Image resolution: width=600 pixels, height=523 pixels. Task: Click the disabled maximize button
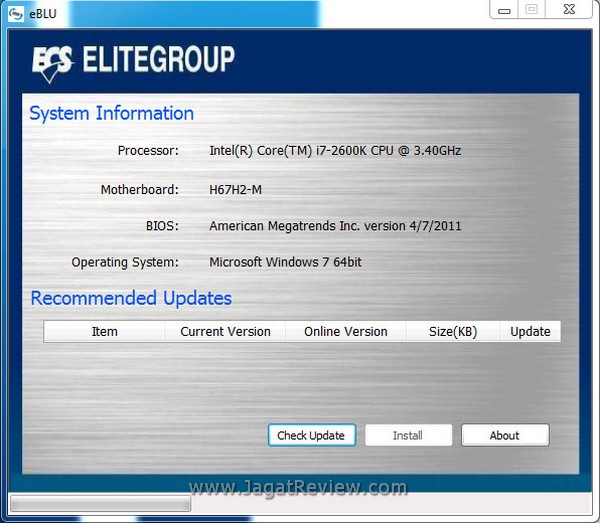[531, 9]
